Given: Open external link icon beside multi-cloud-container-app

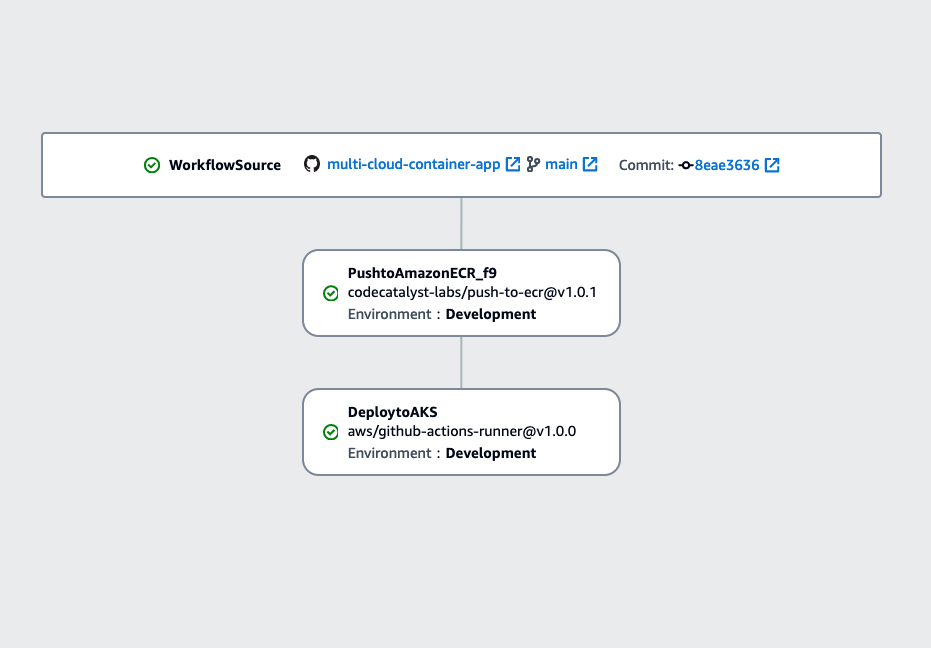Looking at the screenshot, I should tap(513, 164).
